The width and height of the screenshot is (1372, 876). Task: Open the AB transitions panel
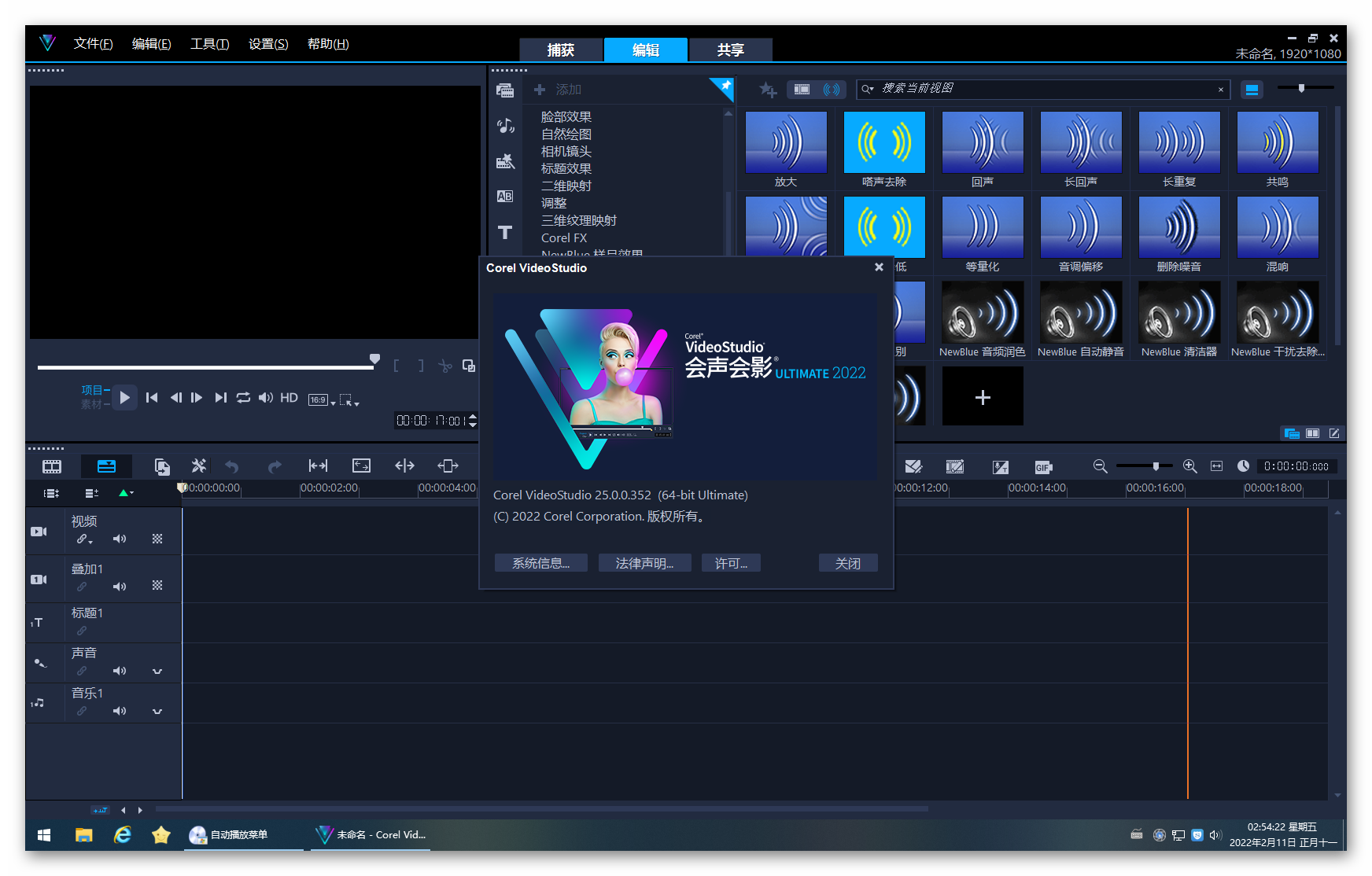(x=505, y=197)
